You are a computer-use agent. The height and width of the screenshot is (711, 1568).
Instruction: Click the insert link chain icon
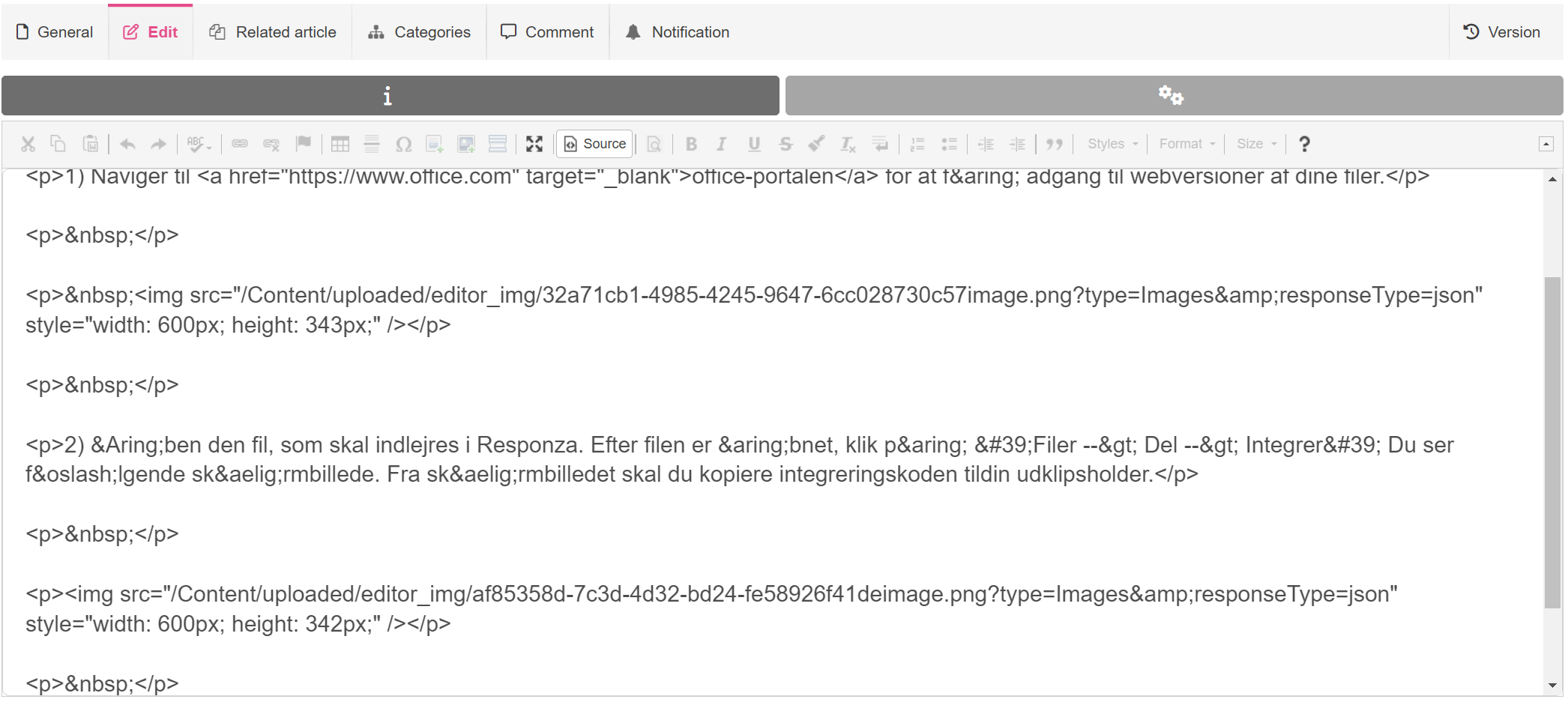(x=240, y=144)
